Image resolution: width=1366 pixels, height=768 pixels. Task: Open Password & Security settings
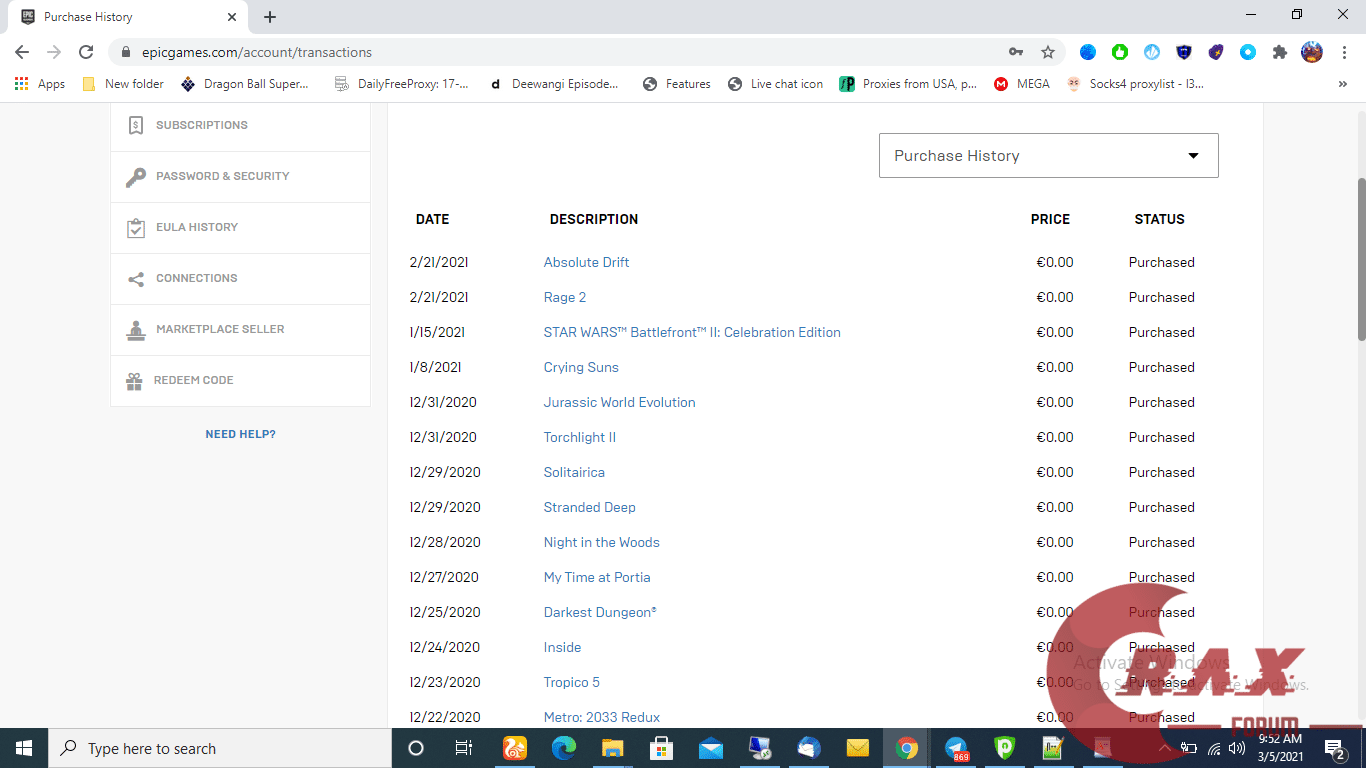pos(240,177)
